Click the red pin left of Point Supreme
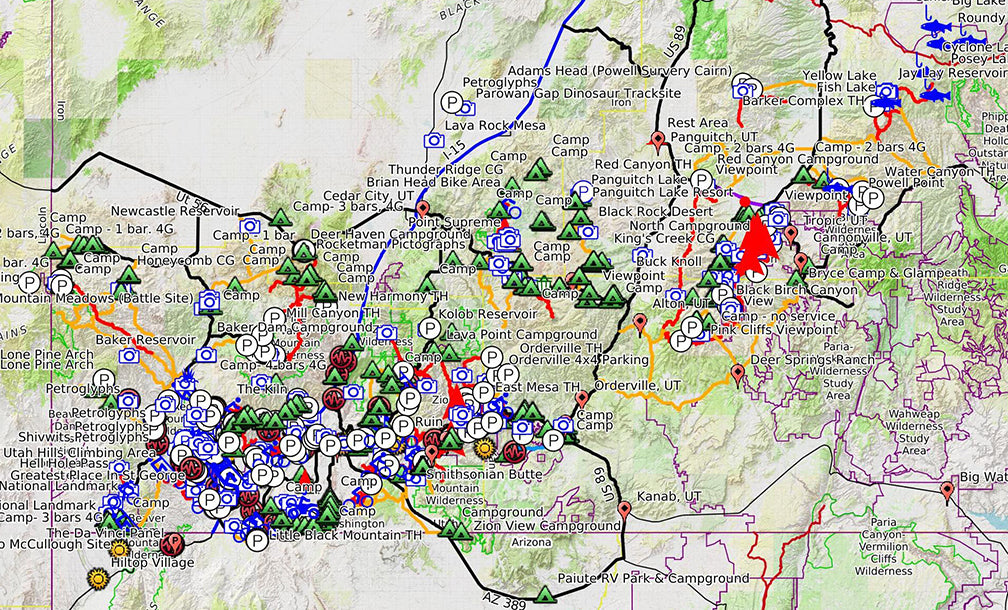This screenshot has height=610, width=1008. point(423,208)
